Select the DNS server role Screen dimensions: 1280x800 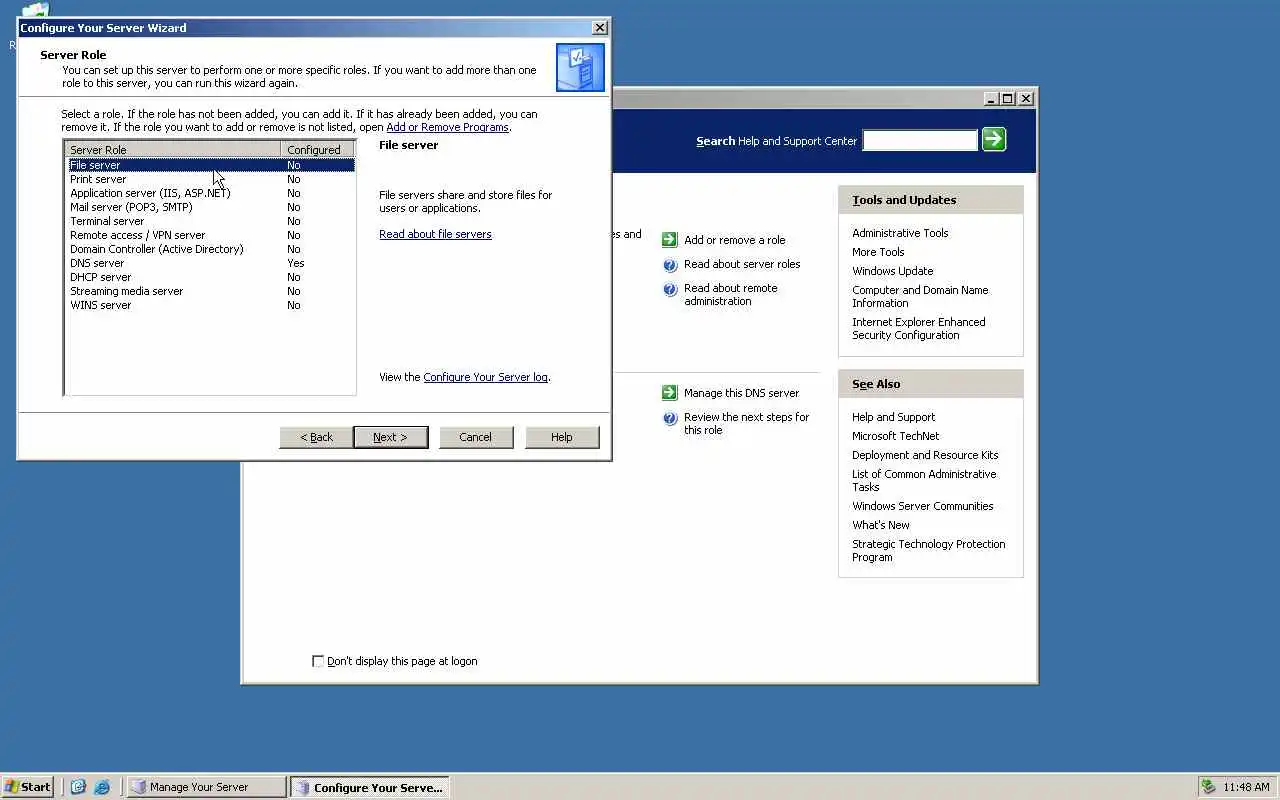coord(211,263)
